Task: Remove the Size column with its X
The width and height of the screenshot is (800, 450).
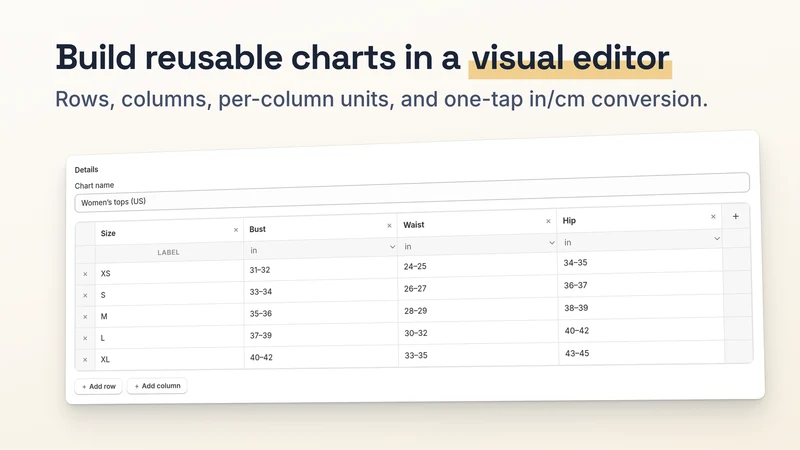Action: 236,230
